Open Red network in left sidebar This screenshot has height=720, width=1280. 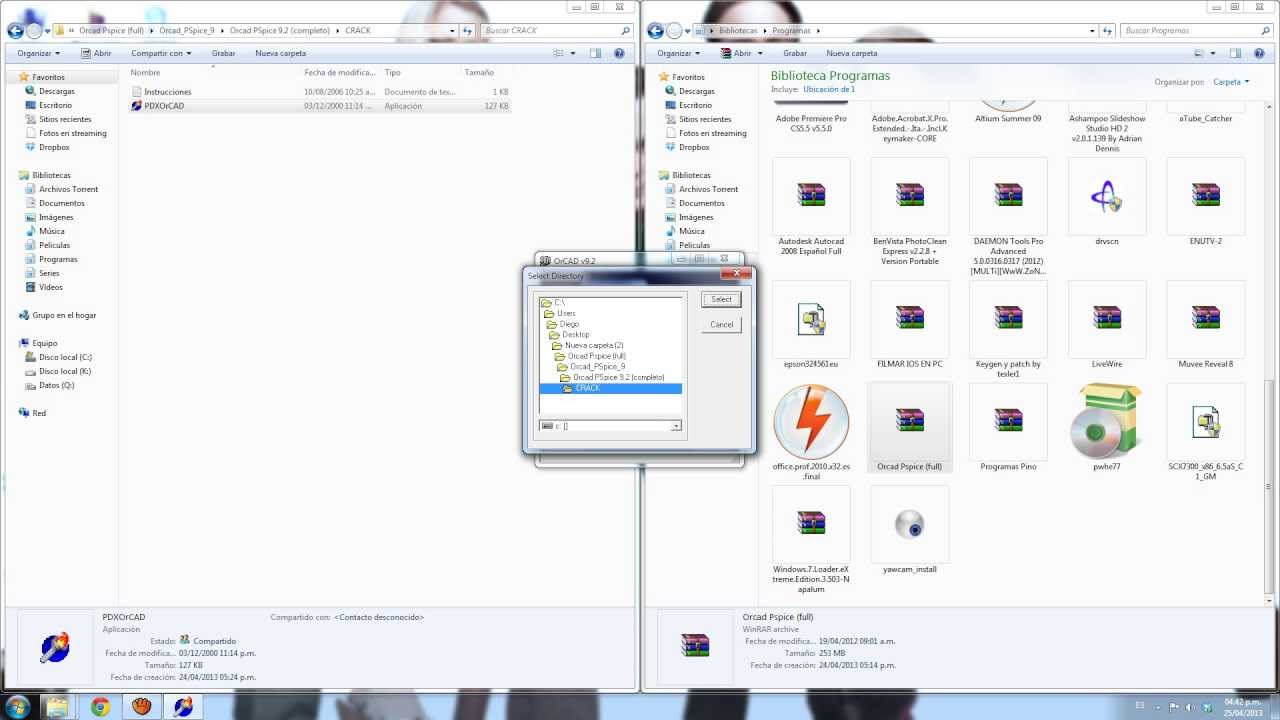point(39,413)
